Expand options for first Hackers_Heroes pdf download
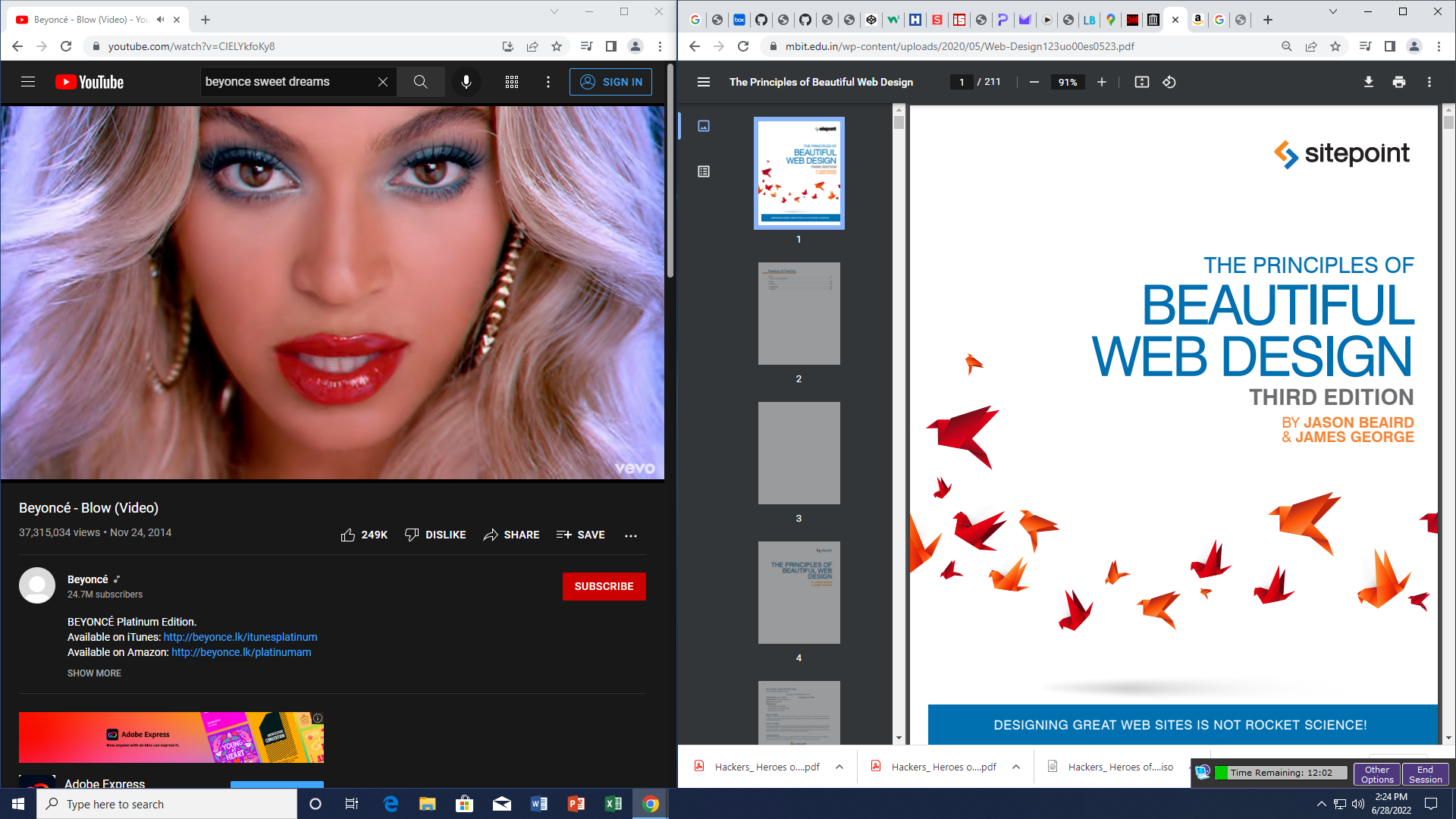This screenshot has width=1456, height=819. click(x=839, y=767)
